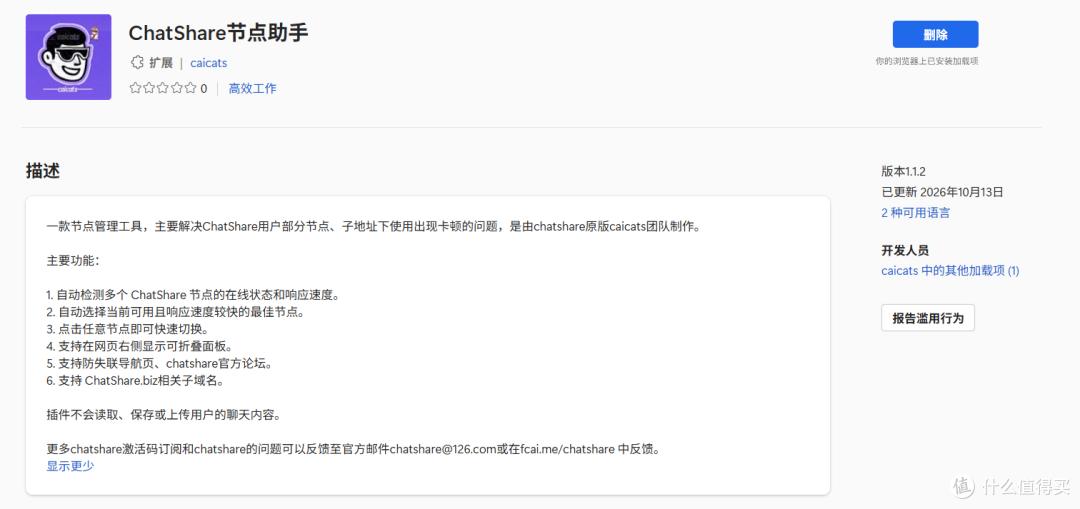Click the puzzle-piece extension type icon
Viewport: 1080px width, 509px height.
pyautogui.click(x=137, y=63)
